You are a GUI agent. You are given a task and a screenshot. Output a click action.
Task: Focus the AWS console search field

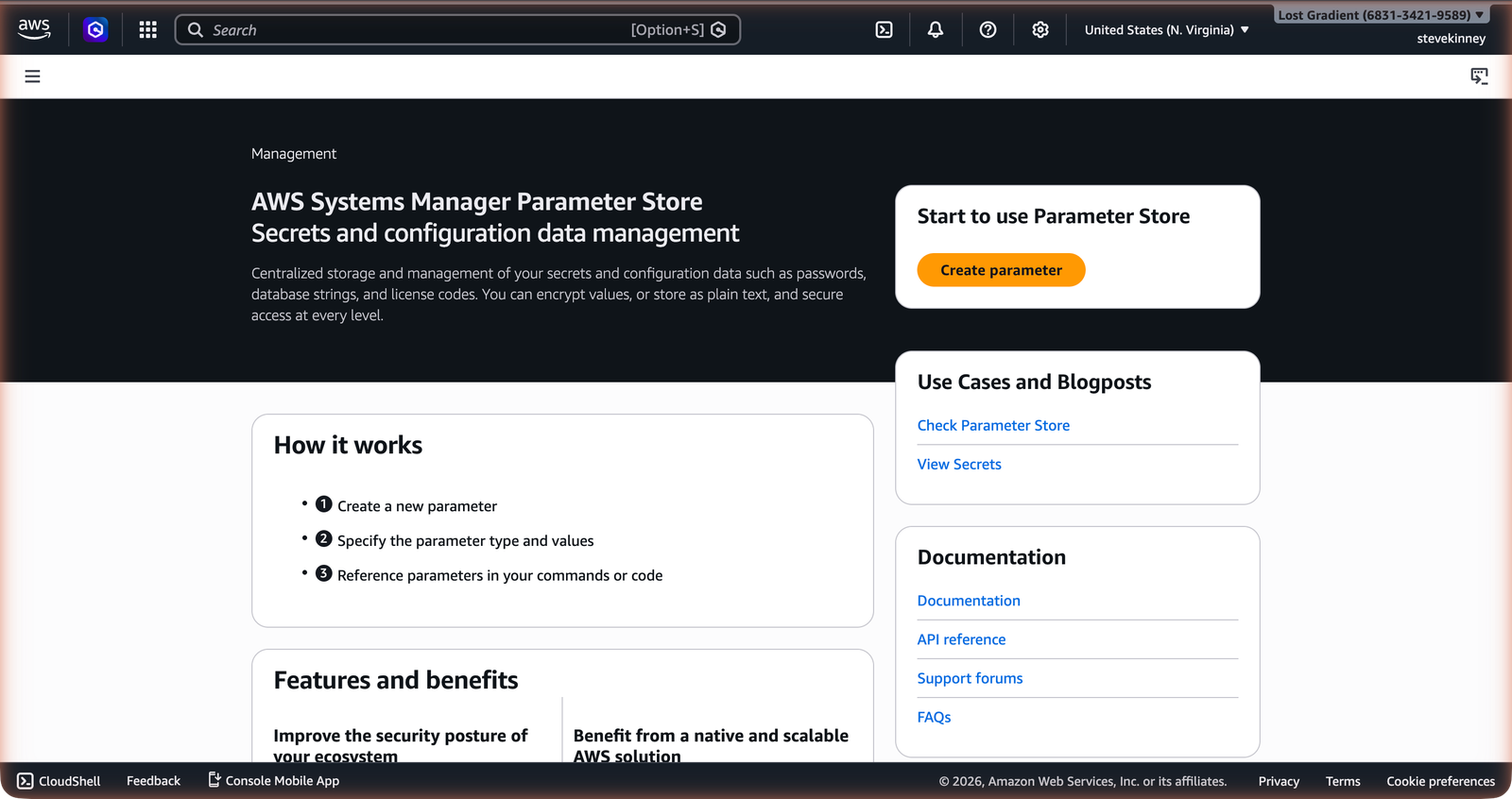tap(457, 30)
